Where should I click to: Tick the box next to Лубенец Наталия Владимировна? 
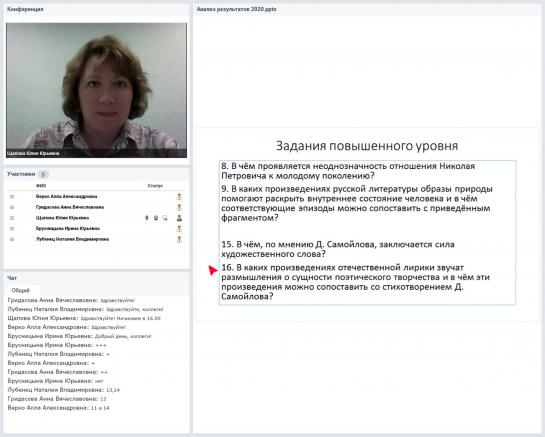point(12,240)
